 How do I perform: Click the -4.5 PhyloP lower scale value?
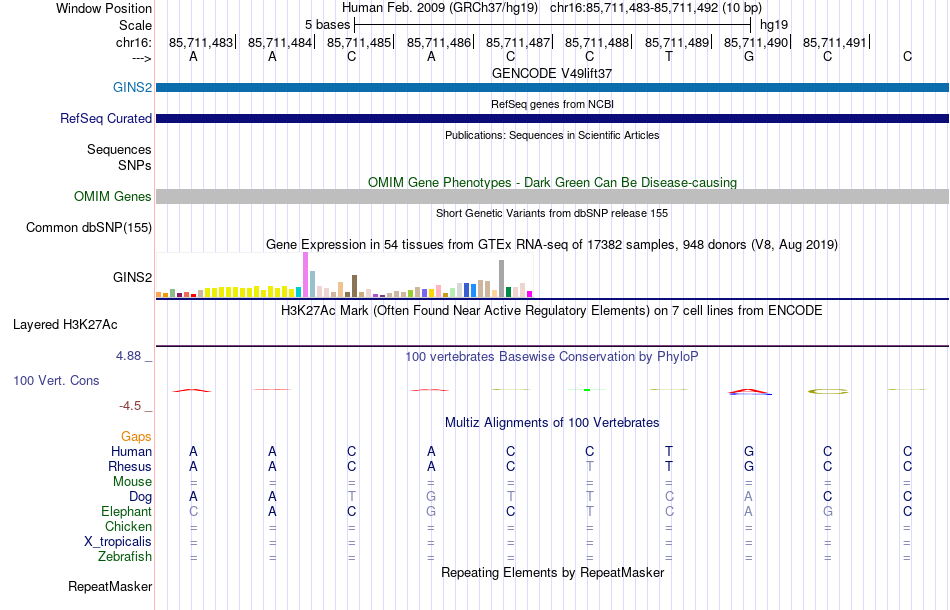pyautogui.click(x=130, y=406)
